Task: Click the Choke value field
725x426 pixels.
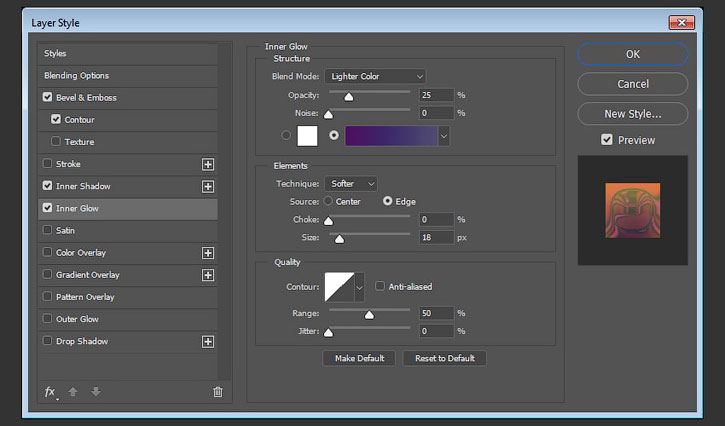Action: pyautogui.click(x=436, y=220)
